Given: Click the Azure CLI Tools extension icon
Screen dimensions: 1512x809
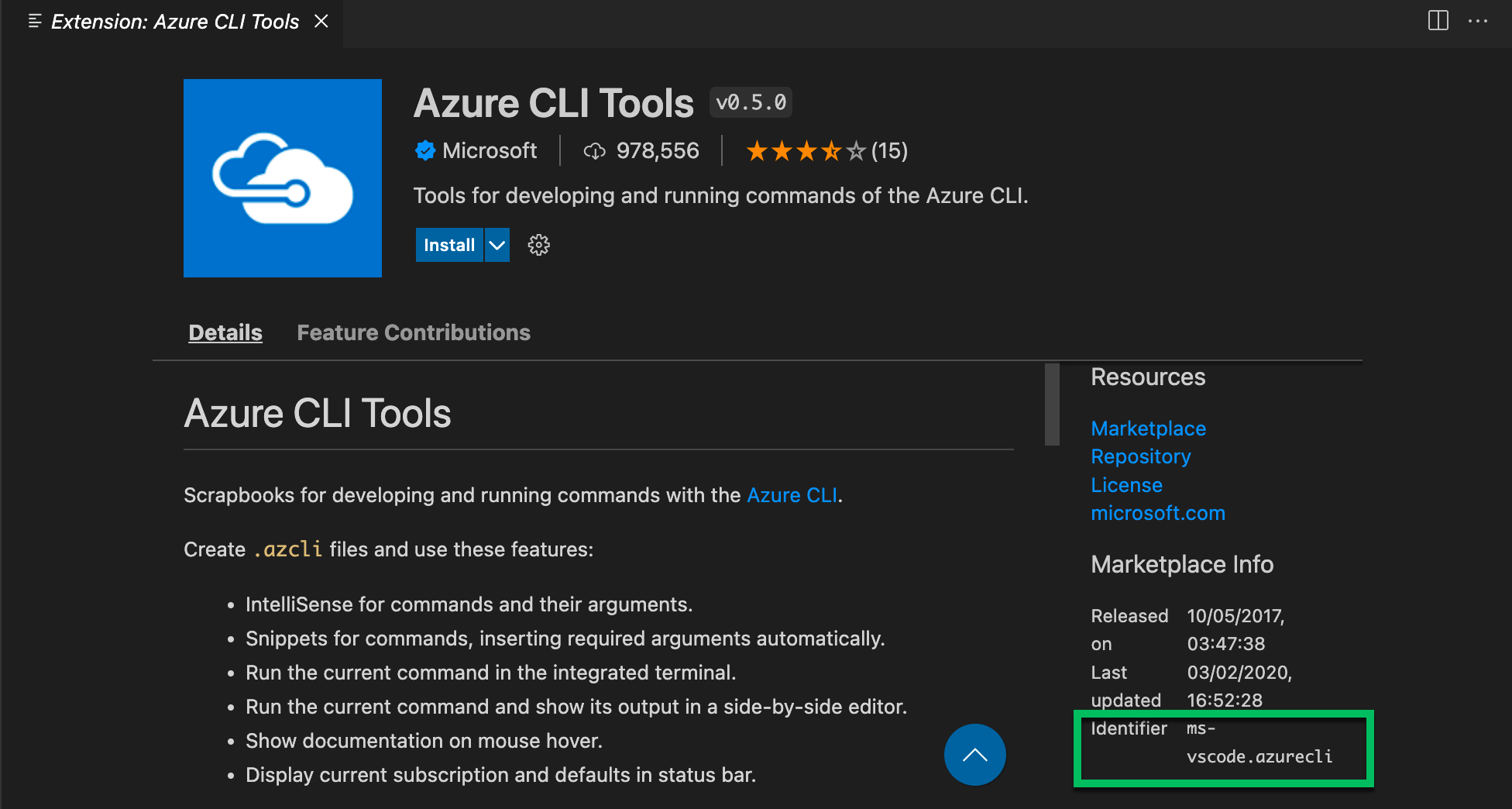Looking at the screenshot, I should (x=282, y=177).
